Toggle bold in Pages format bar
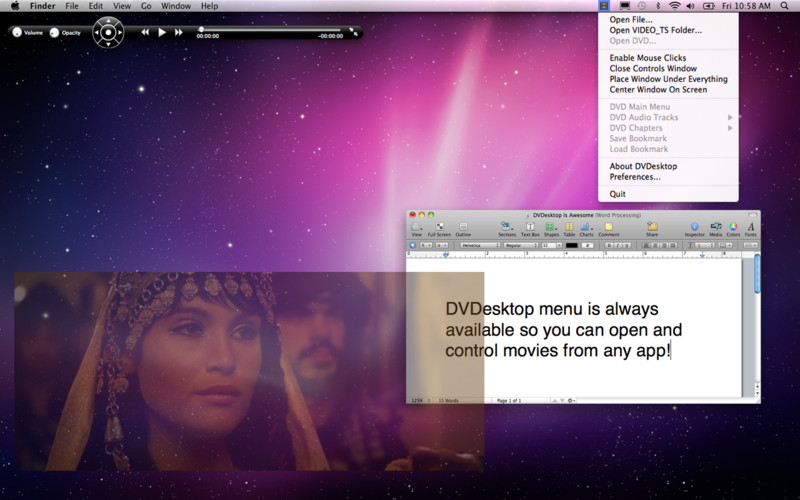Image resolution: width=800 pixels, height=500 pixels. 609,245
